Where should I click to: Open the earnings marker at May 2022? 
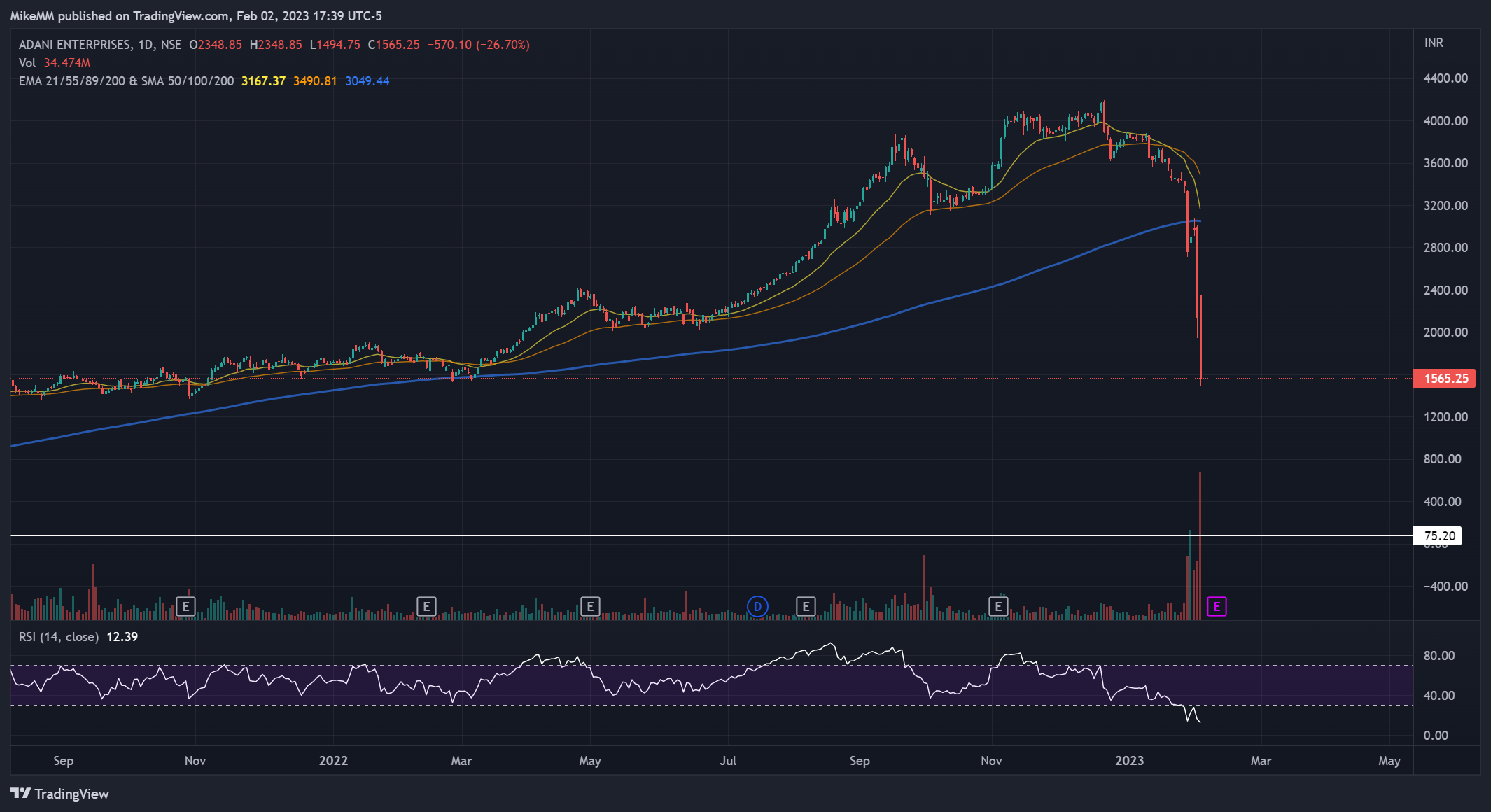click(x=590, y=606)
